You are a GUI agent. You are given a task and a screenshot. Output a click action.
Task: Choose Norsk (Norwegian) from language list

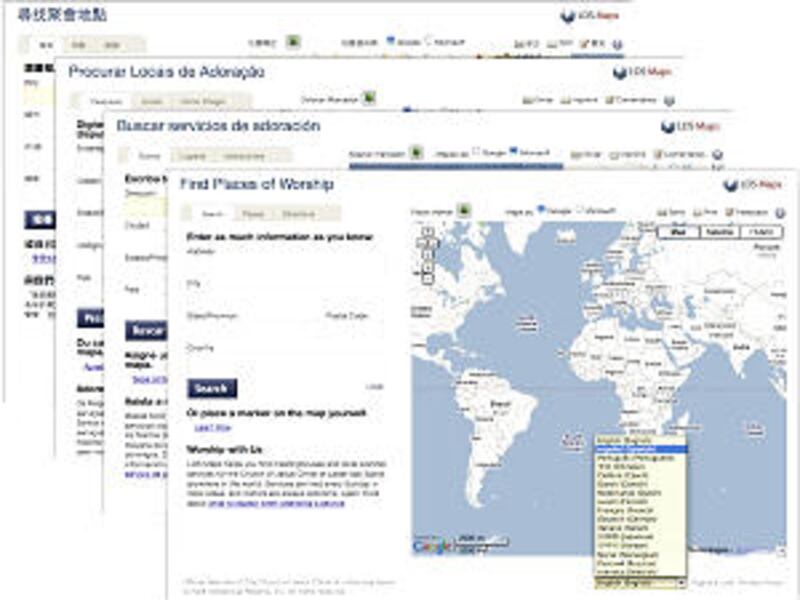coord(641,554)
